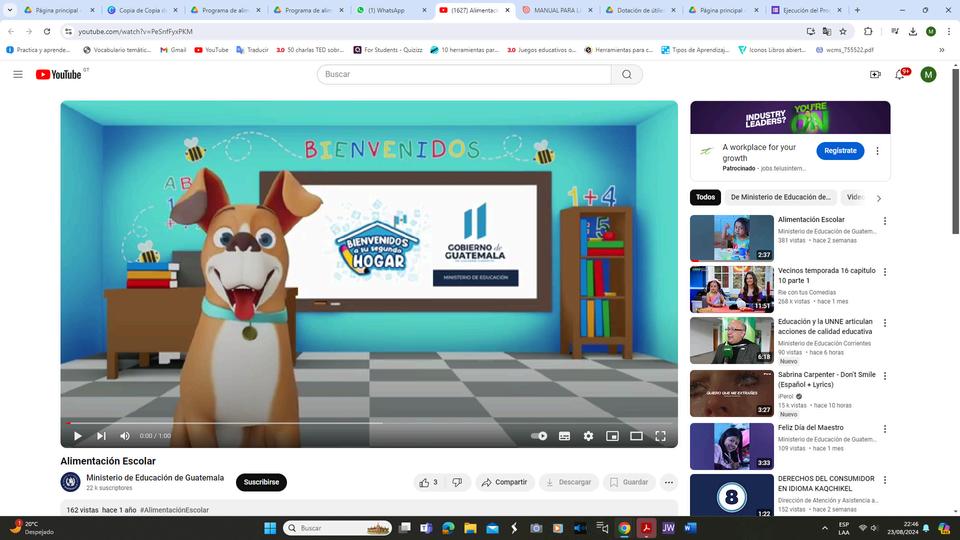Toggle autoplay switch in player
Image resolution: width=960 pixels, height=540 pixels.
coord(539,436)
